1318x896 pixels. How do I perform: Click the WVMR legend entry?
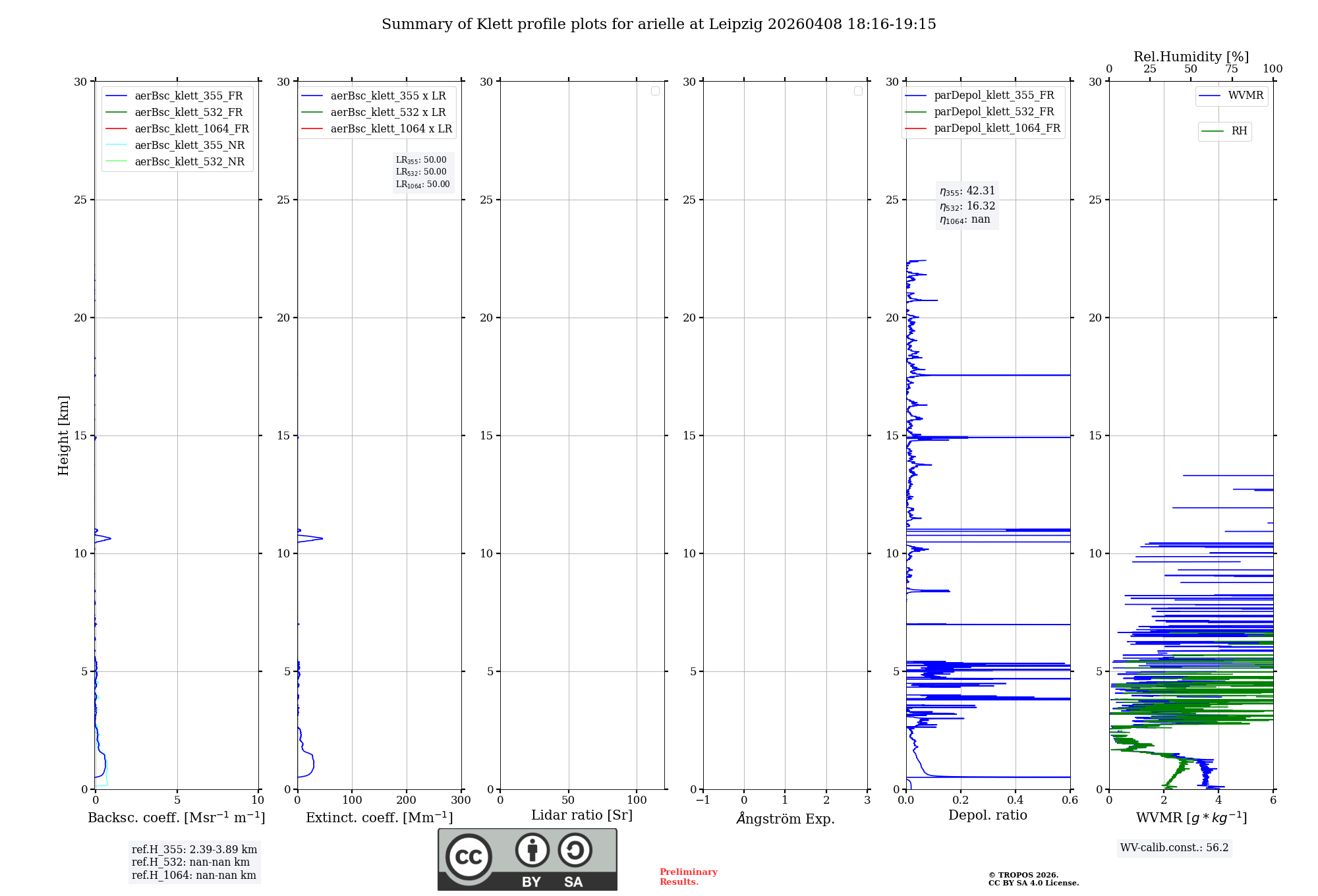(x=1245, y=96)
